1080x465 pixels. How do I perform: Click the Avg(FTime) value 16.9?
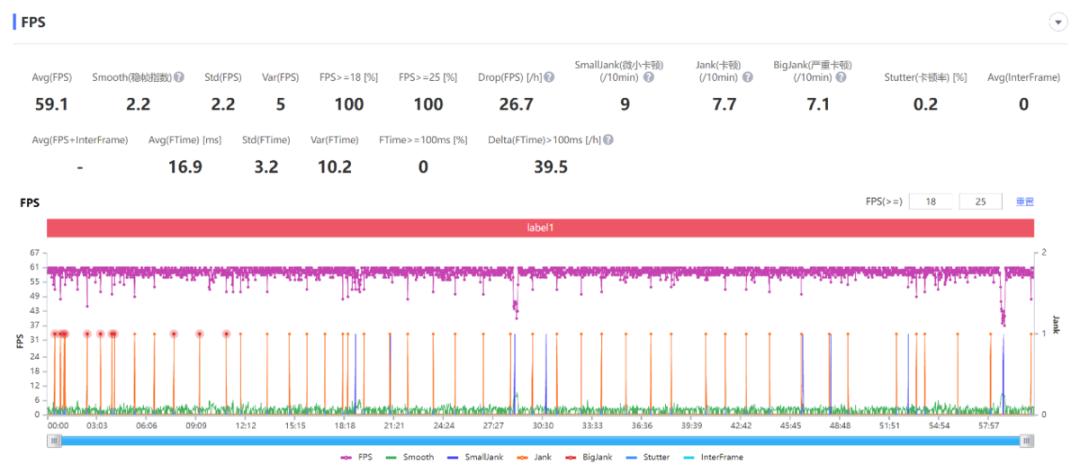pyautogui.click(x=185, y=167)
